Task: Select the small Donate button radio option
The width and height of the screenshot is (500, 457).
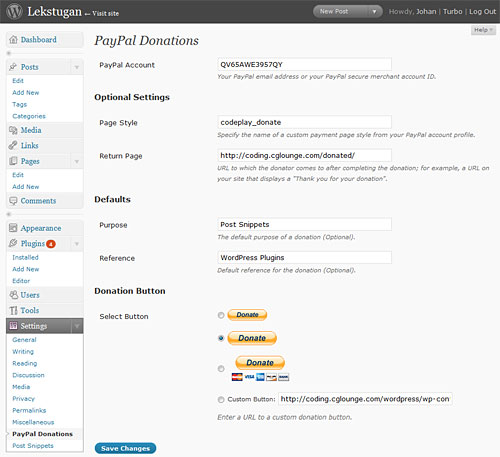Action: (221, 315)
